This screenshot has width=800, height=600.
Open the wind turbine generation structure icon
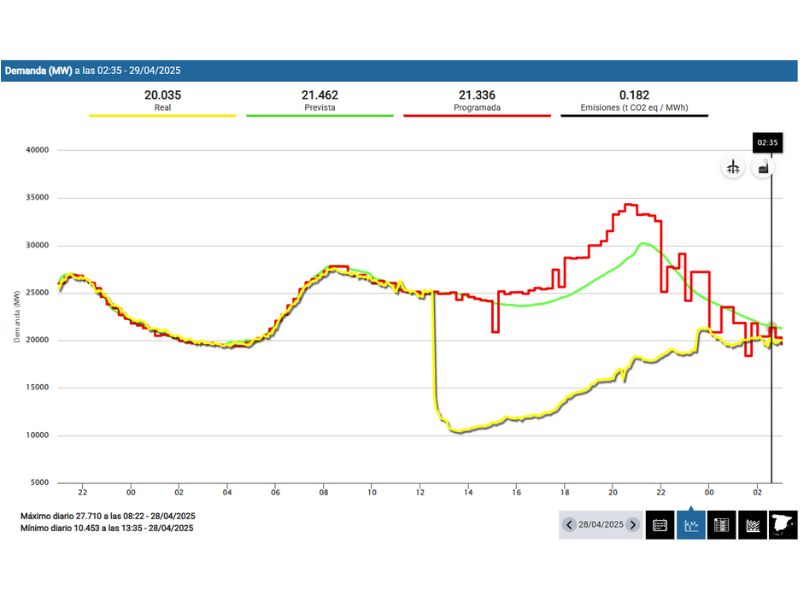pyautogui.click(x=733, y=167)
